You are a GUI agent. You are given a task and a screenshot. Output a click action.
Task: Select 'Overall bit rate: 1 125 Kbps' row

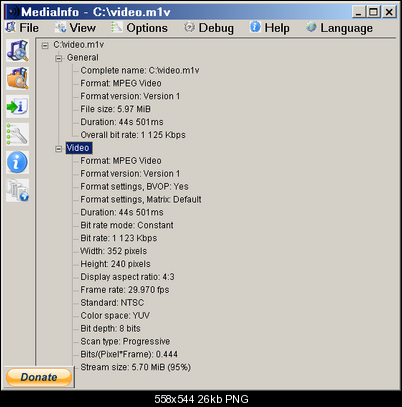tap(133, 135)
